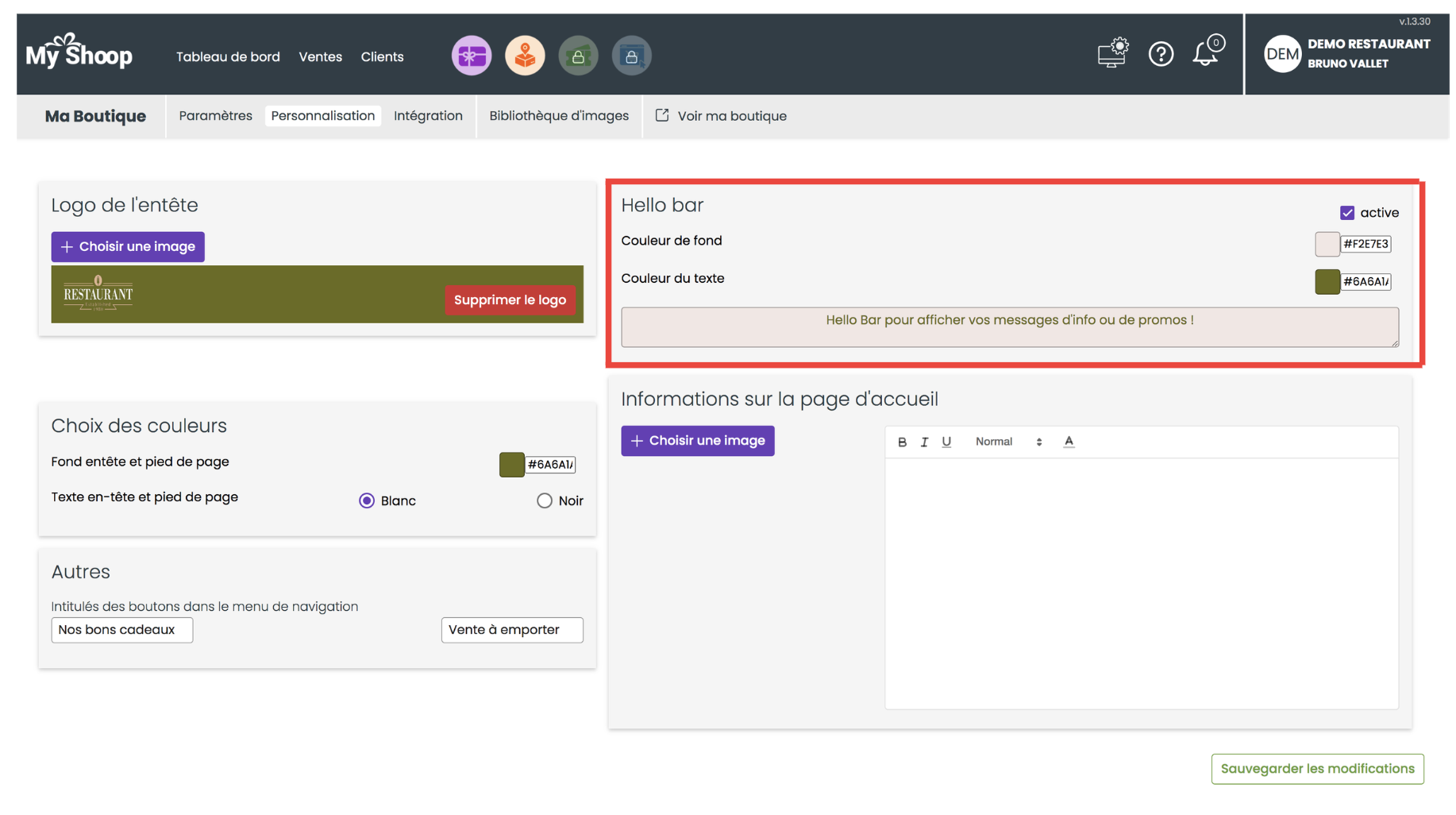
Task: Click the purple gift voucher icon
Action: 472,56
